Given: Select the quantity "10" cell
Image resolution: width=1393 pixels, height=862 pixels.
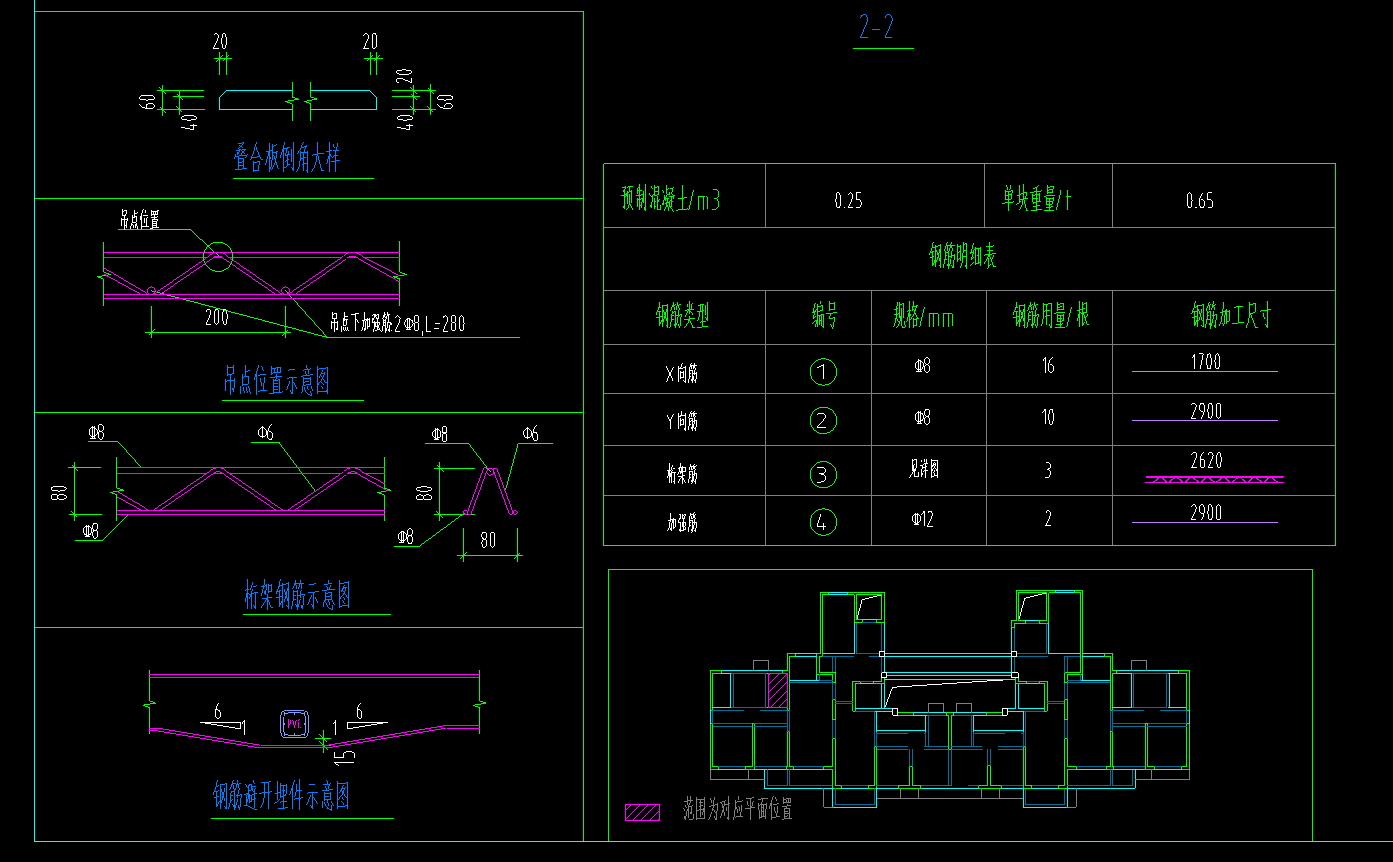Looking at the screenshot, I should point(1048,418).
